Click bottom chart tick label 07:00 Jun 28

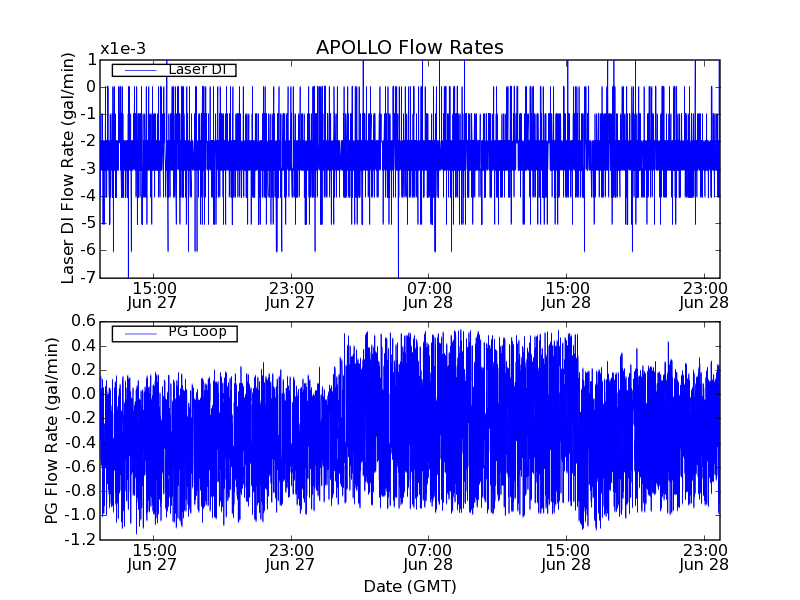[428, 558]
